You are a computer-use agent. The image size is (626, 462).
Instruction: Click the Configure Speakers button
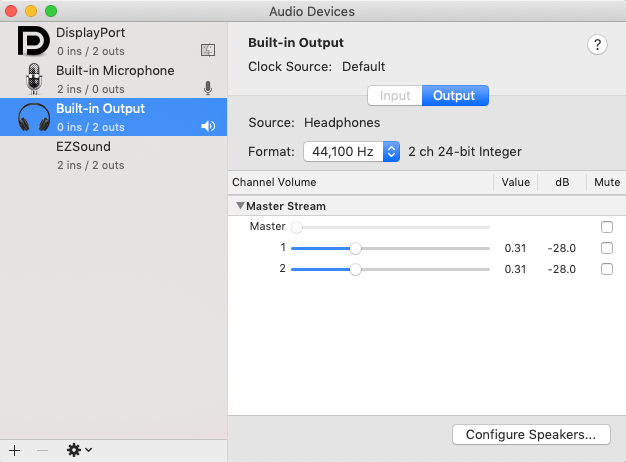(x=530, y=435)
